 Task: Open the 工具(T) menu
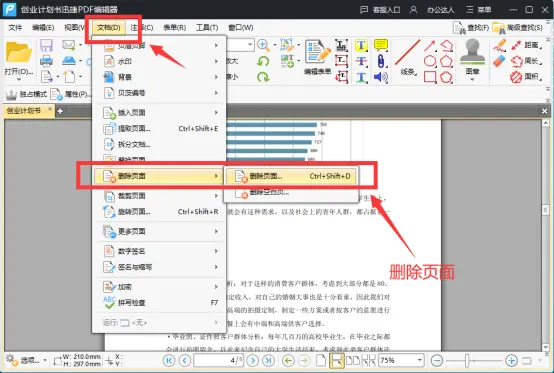click(207, 27)
